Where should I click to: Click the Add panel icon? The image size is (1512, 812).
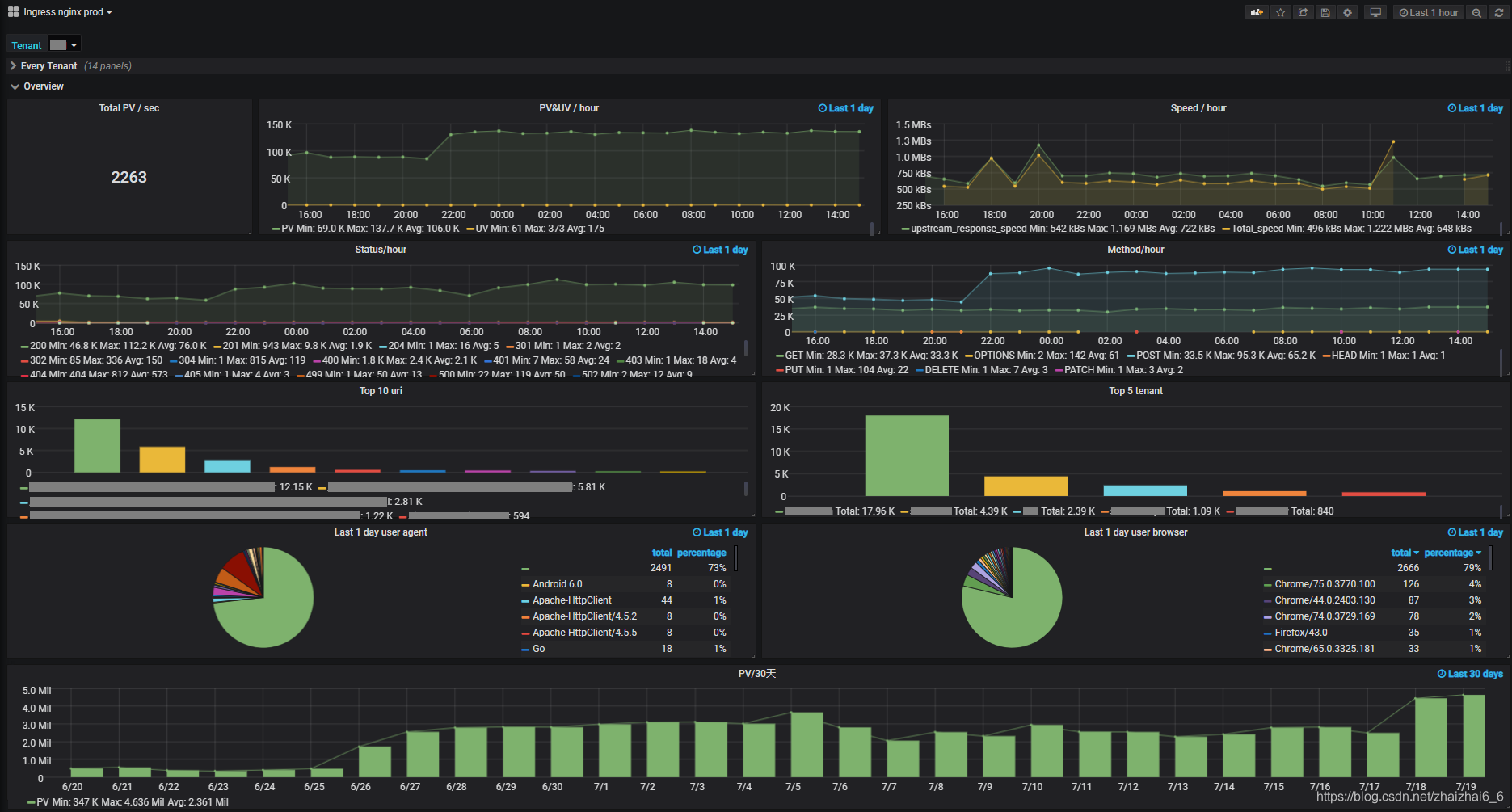coord(1257,12)
